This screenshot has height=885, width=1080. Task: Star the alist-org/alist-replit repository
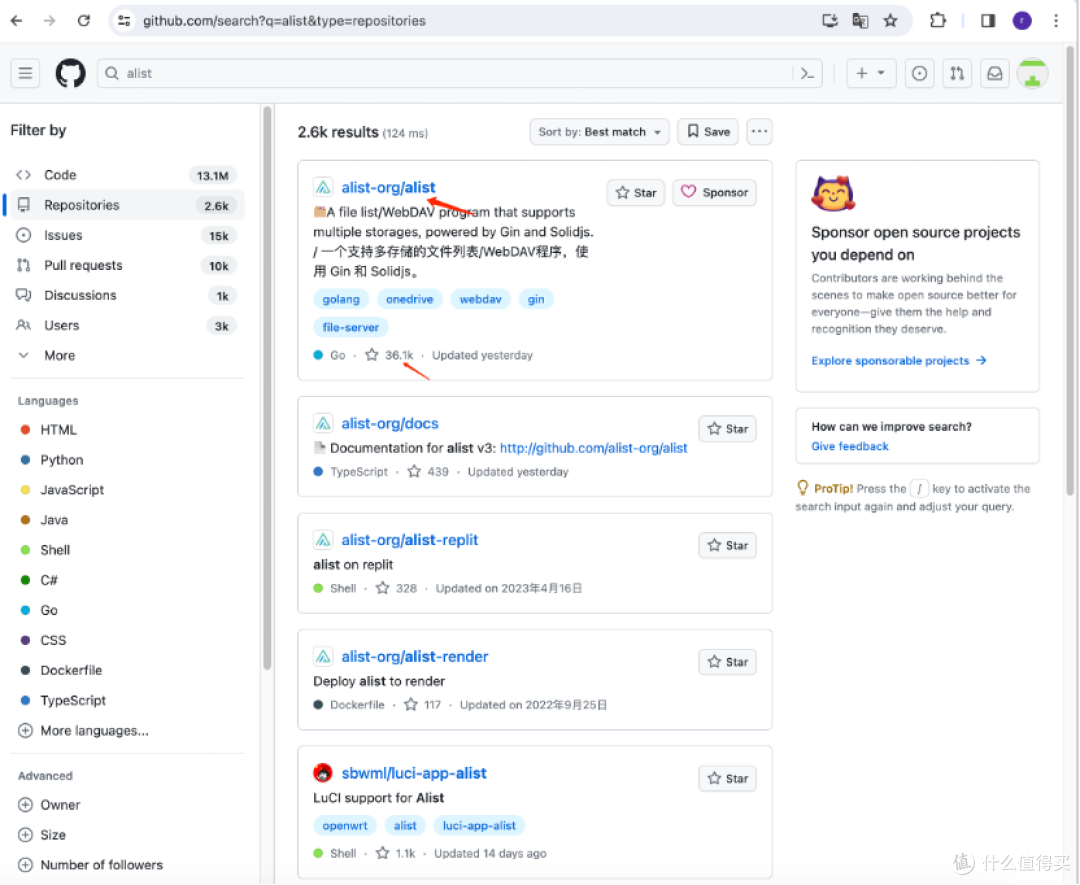tap(727, 545)
